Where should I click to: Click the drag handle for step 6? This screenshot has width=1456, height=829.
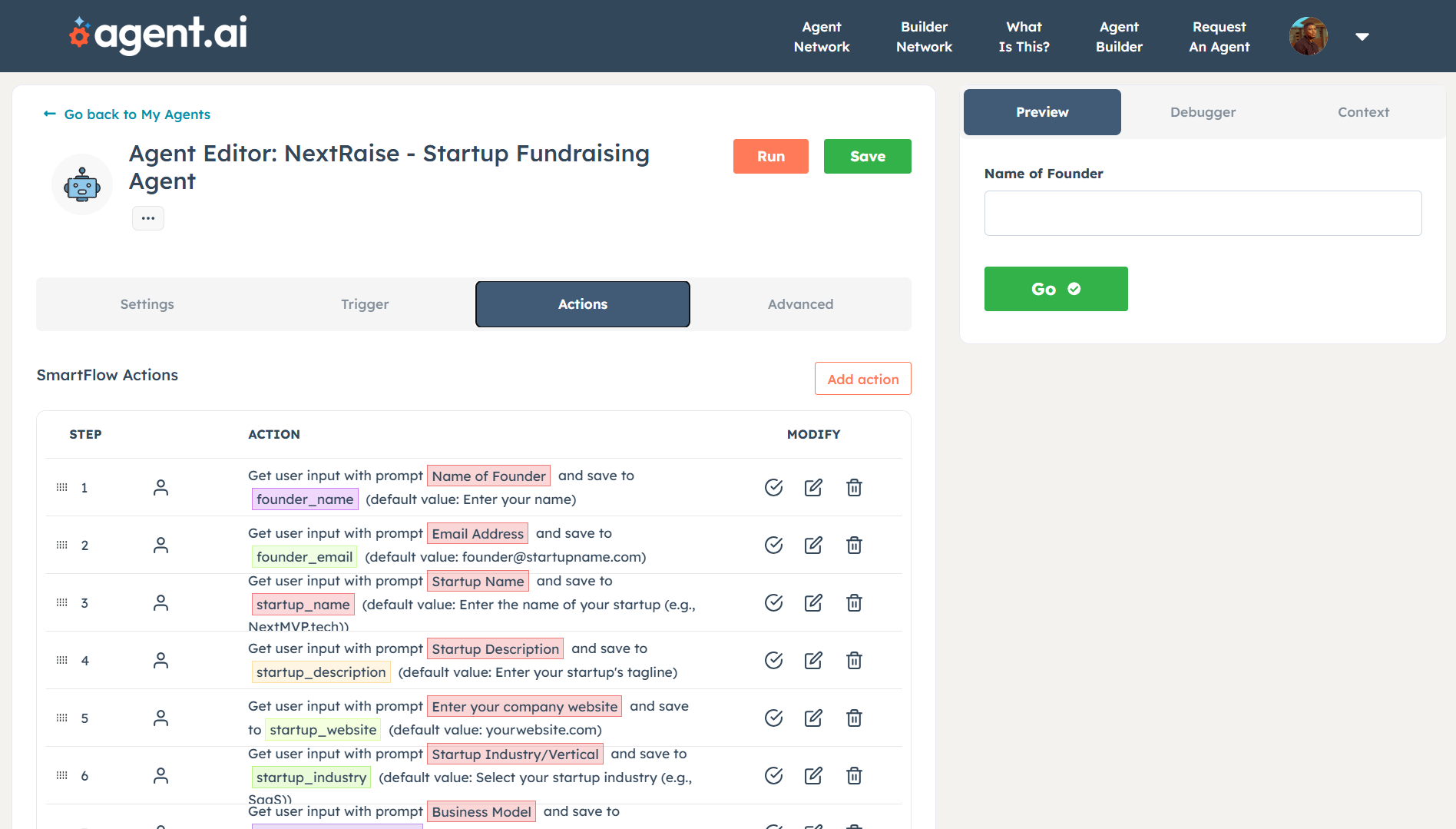(x=62, y=776)
